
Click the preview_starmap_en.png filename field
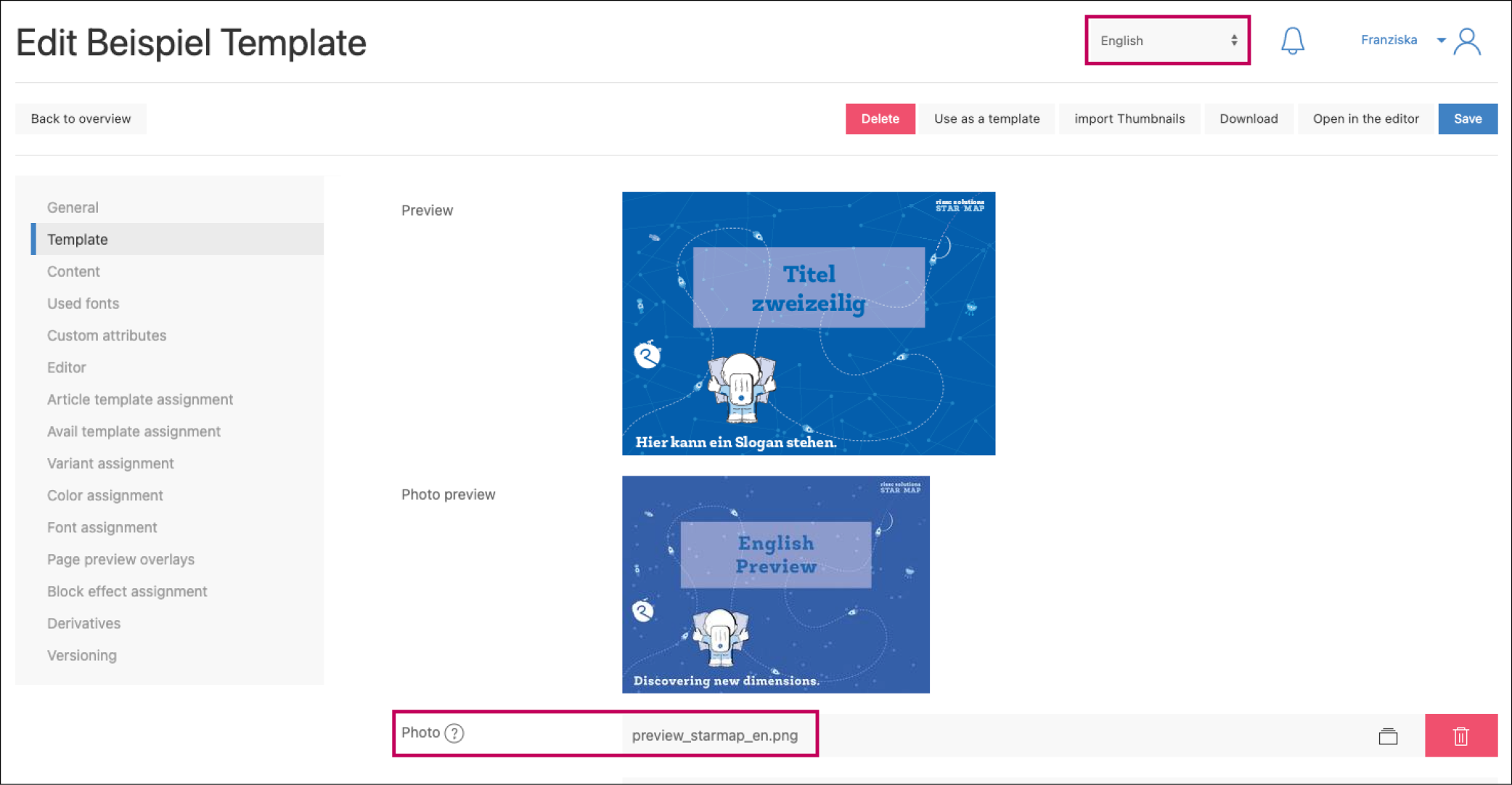coord(715,736)
